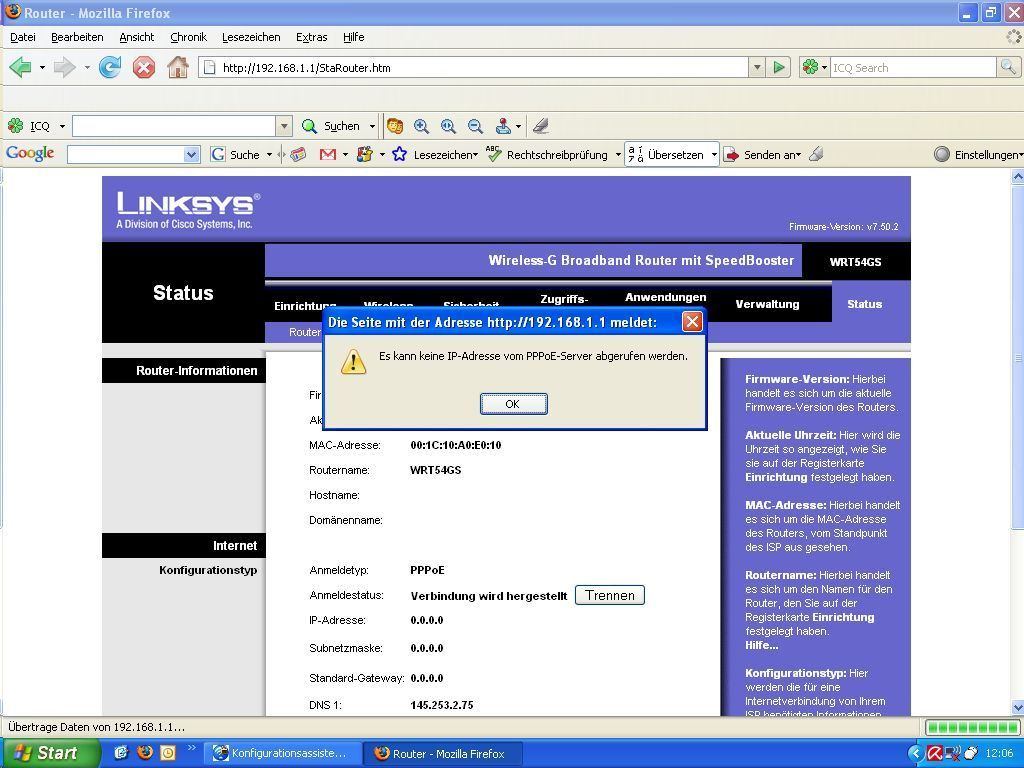Viewport: 1024px width, 768px height.
Task: Click the green Back arrow in Firefox
Action: (20, 67)
